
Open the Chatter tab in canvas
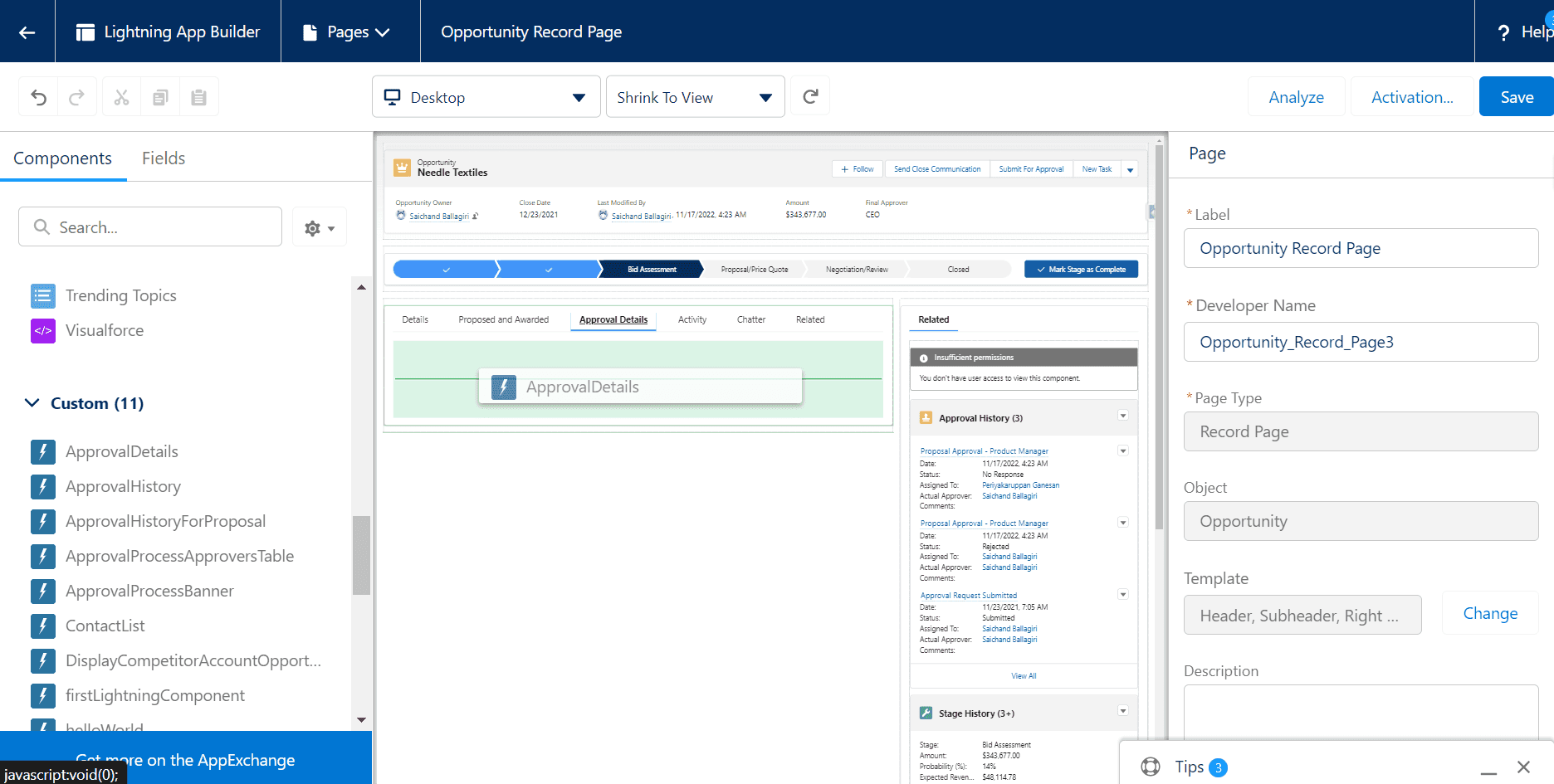pos(751,319)
